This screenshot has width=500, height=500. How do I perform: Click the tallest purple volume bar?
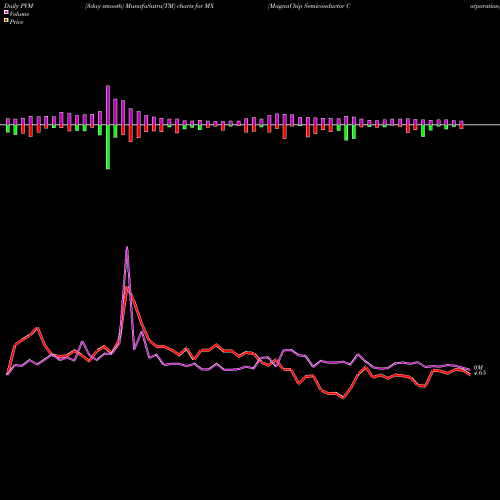coord(108,105)
